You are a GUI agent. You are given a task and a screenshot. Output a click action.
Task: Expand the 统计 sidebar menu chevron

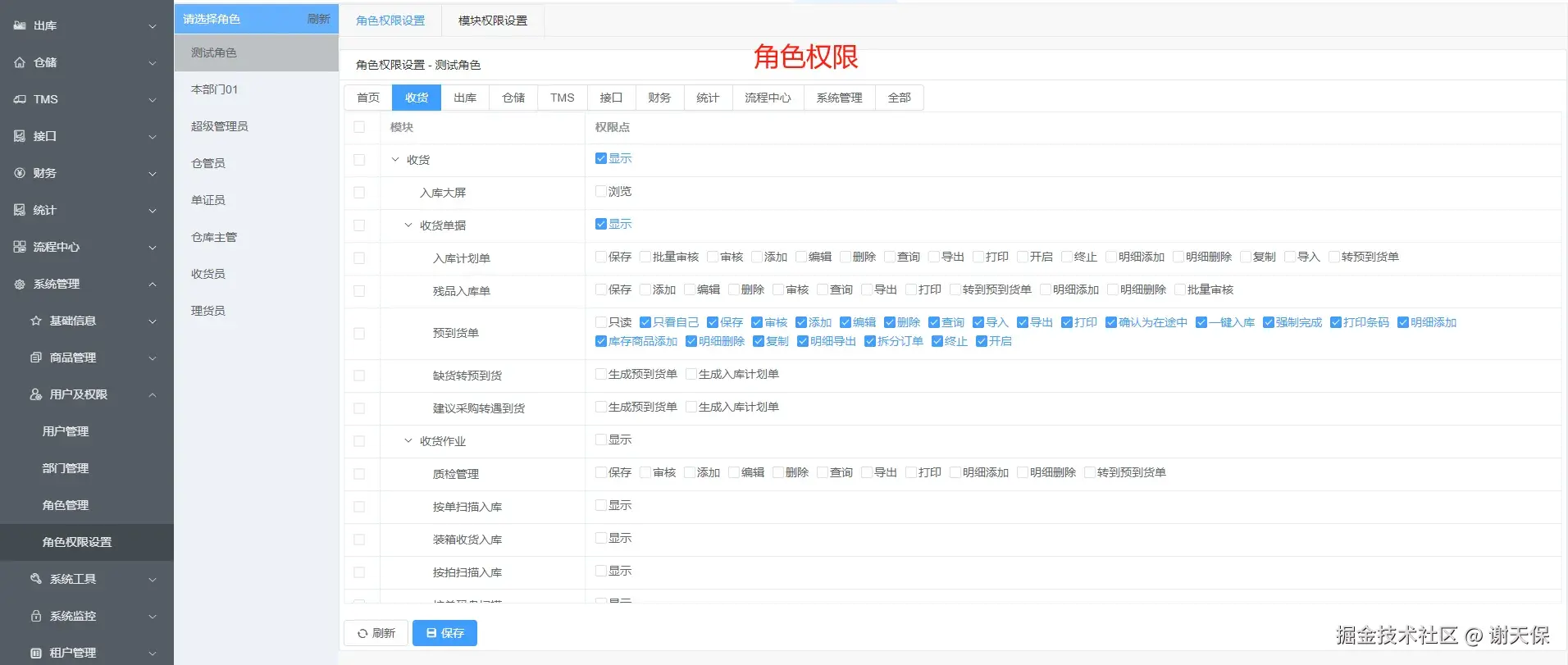coord(153,211)
